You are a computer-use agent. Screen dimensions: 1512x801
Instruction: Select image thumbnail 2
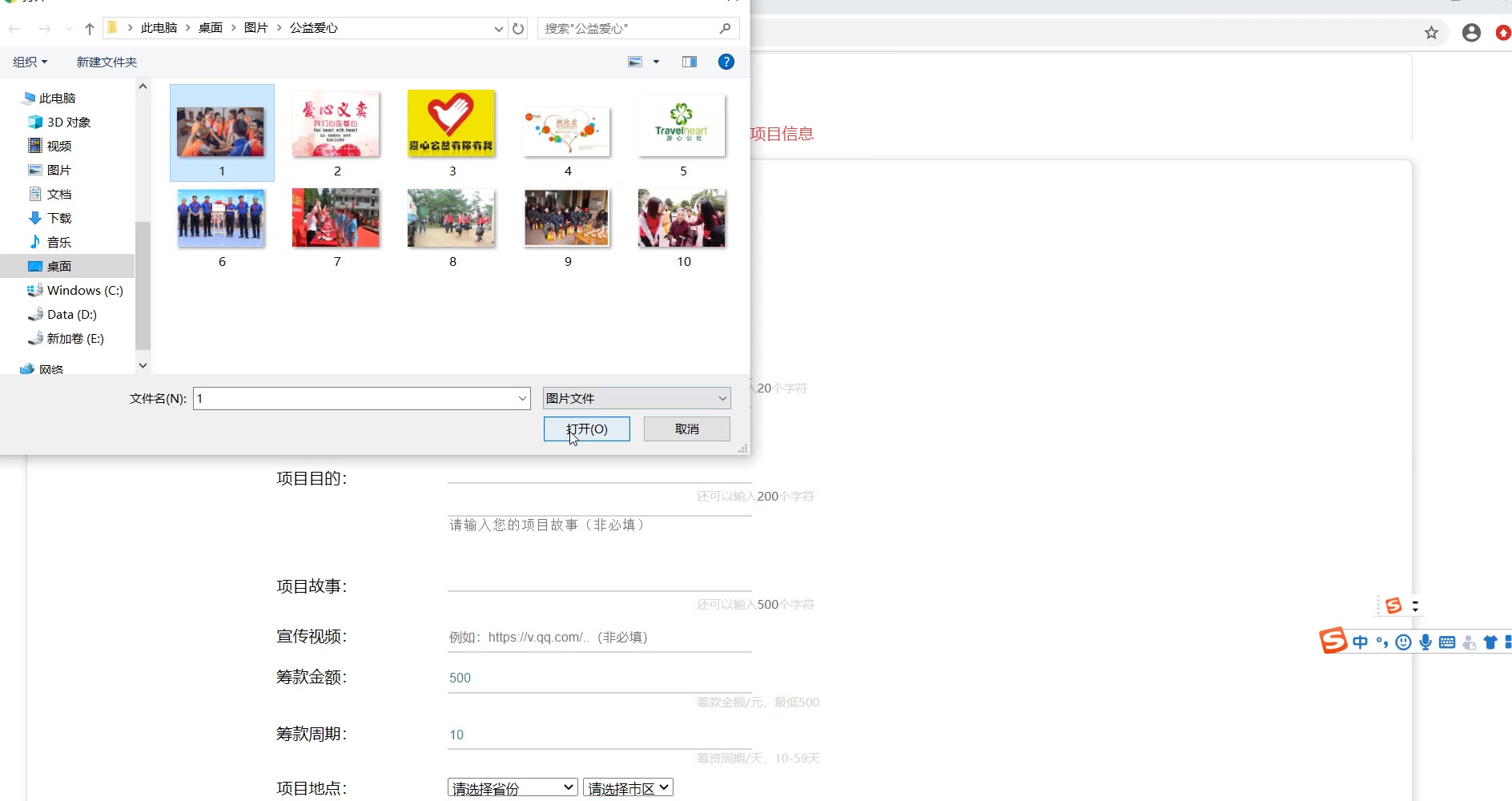pos(336,125)
